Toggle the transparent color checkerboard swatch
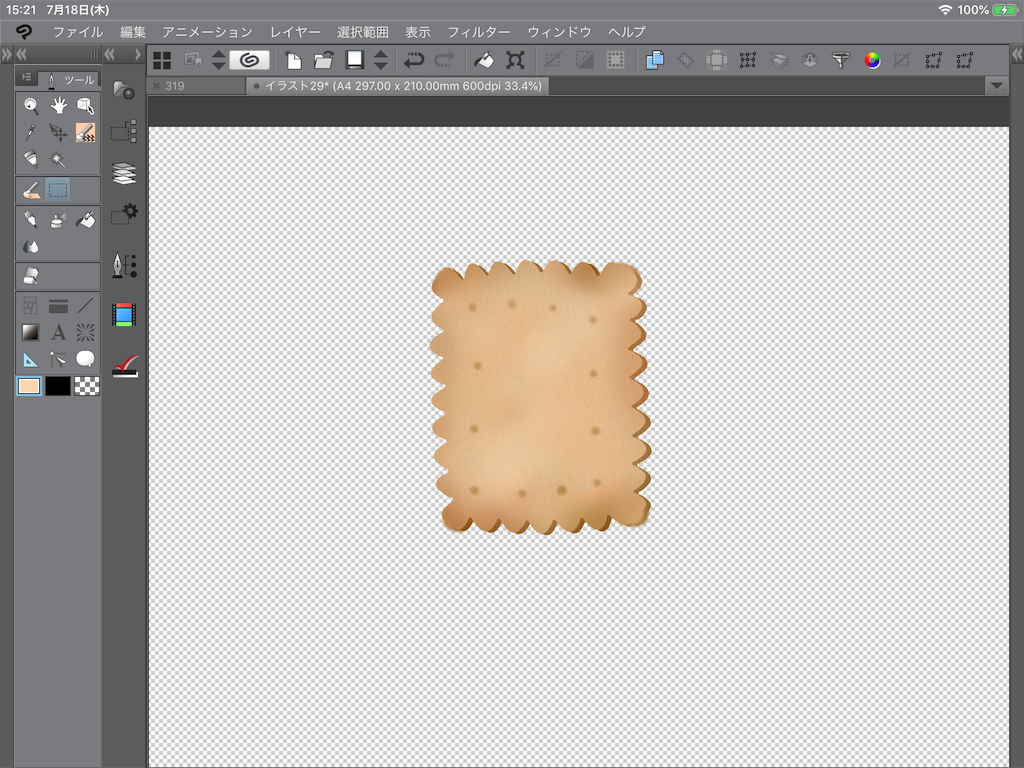Viewport: 1024px width, 768px height. [86, 386]
